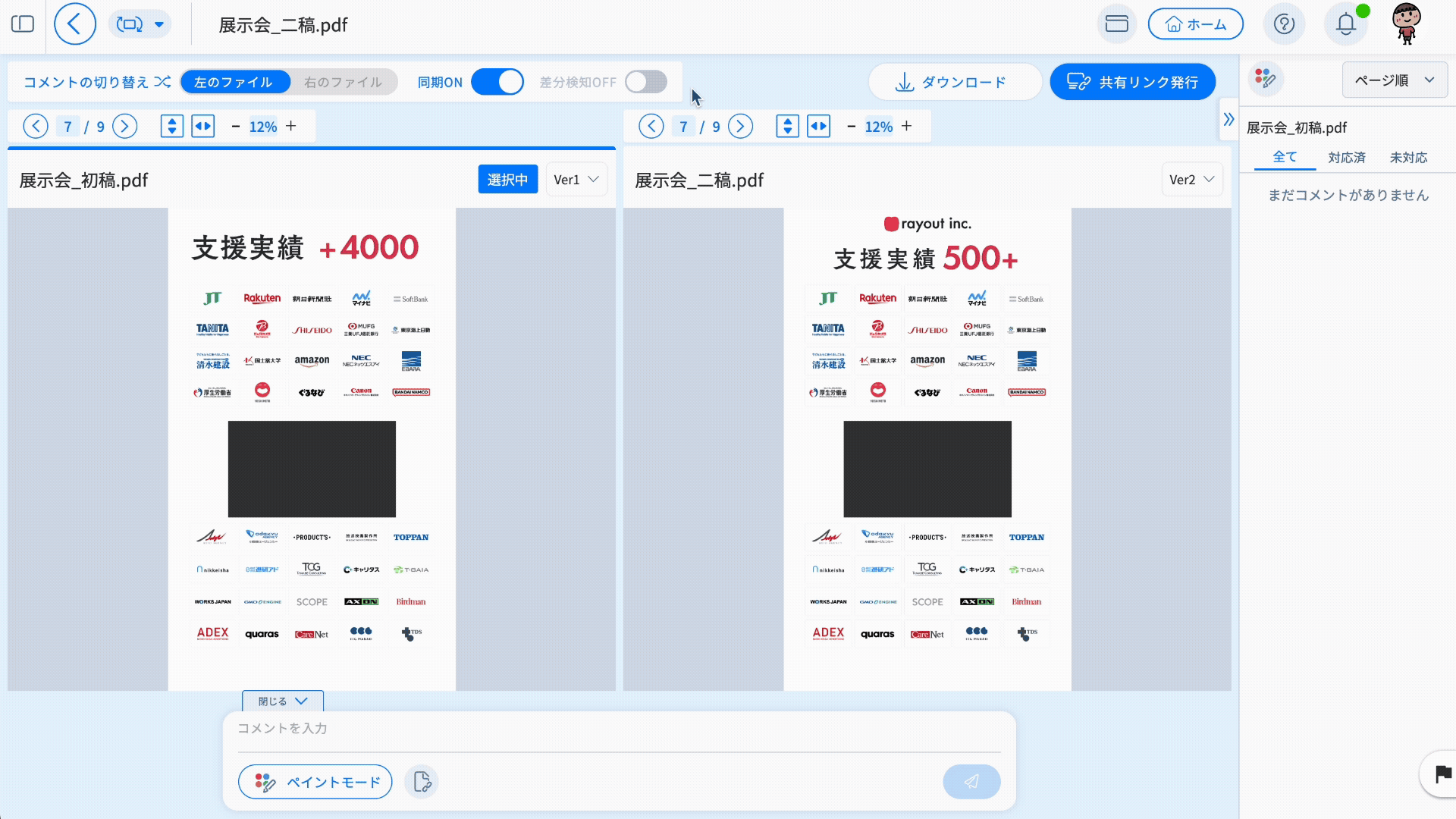Open the ページ順 sort dropdown
Image resolution: width=1456 pixels, height=819 pixels.
(1394, 80)
